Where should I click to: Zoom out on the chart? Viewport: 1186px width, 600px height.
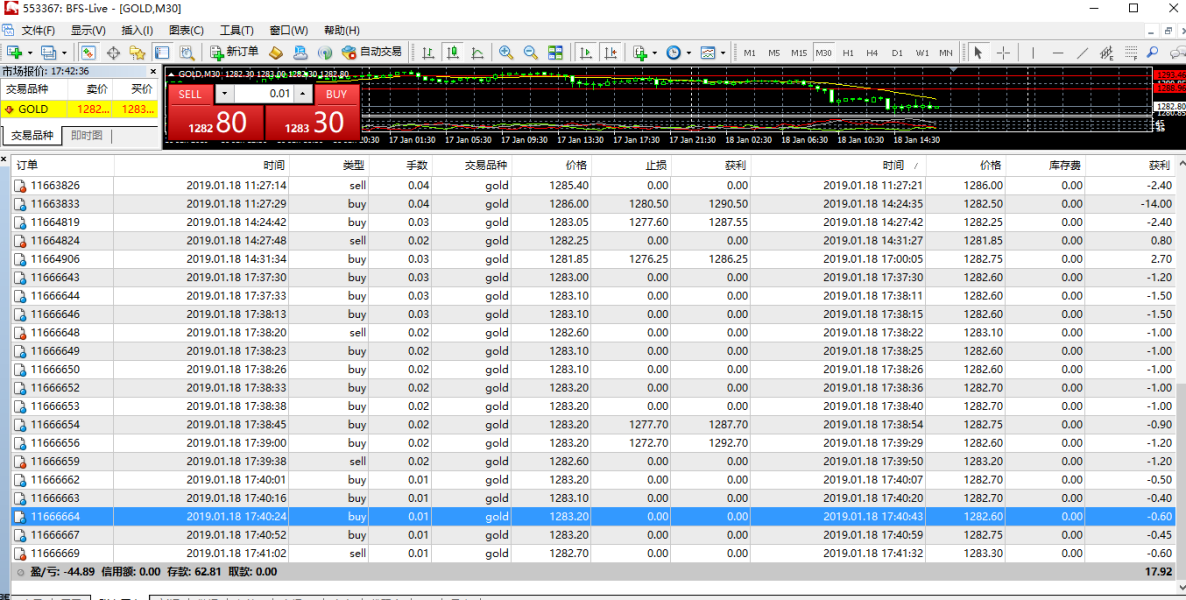(530, 52)
